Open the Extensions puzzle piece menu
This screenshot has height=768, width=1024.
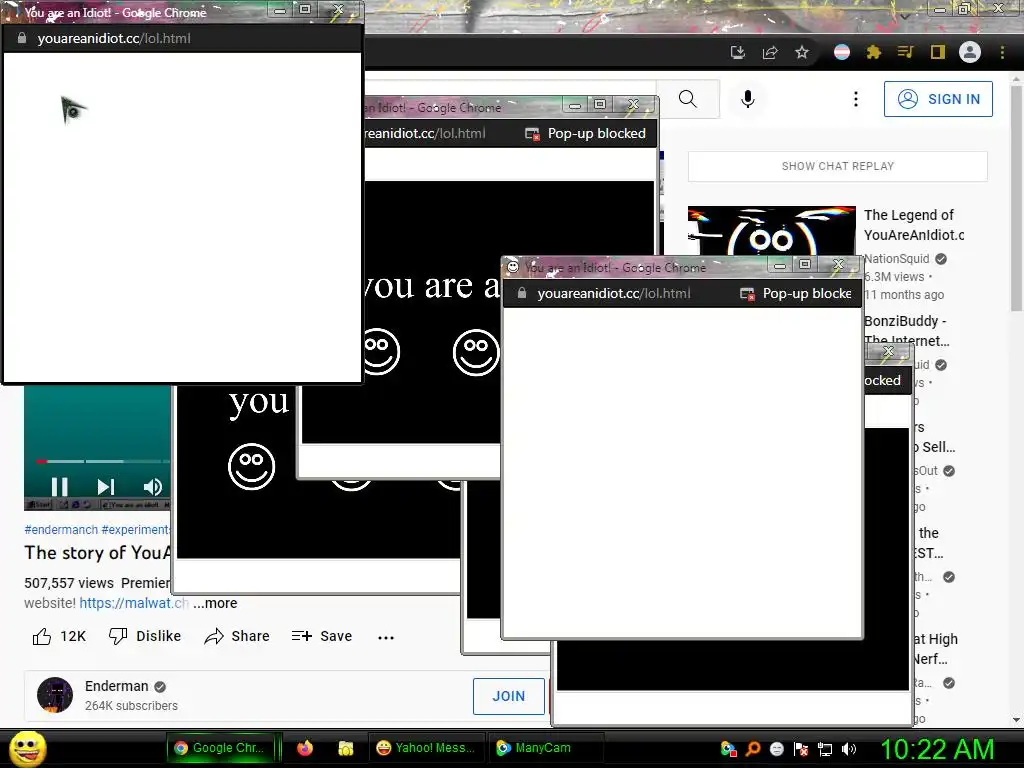tap(874, 52)
